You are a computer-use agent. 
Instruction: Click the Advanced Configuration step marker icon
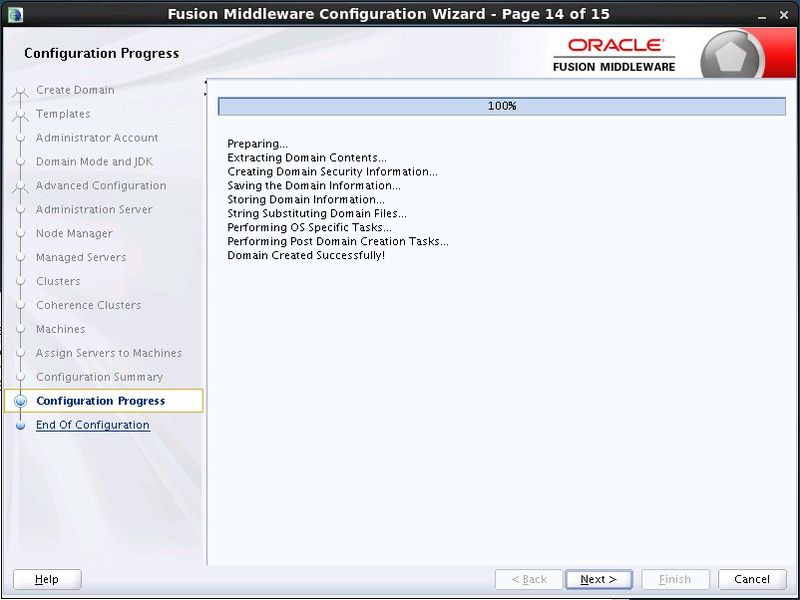20,187
